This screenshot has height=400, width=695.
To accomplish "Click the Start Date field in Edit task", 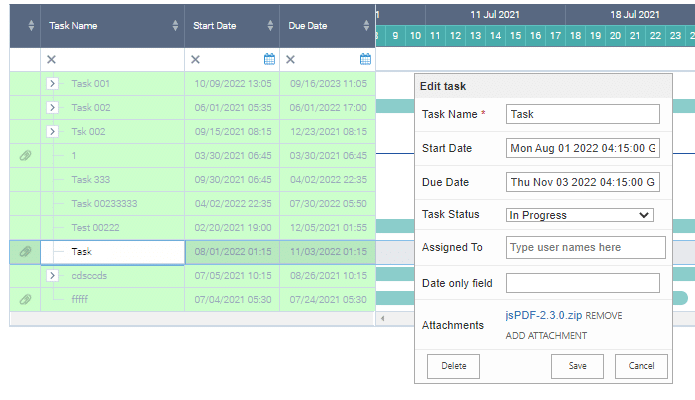I will coord(583,148).
